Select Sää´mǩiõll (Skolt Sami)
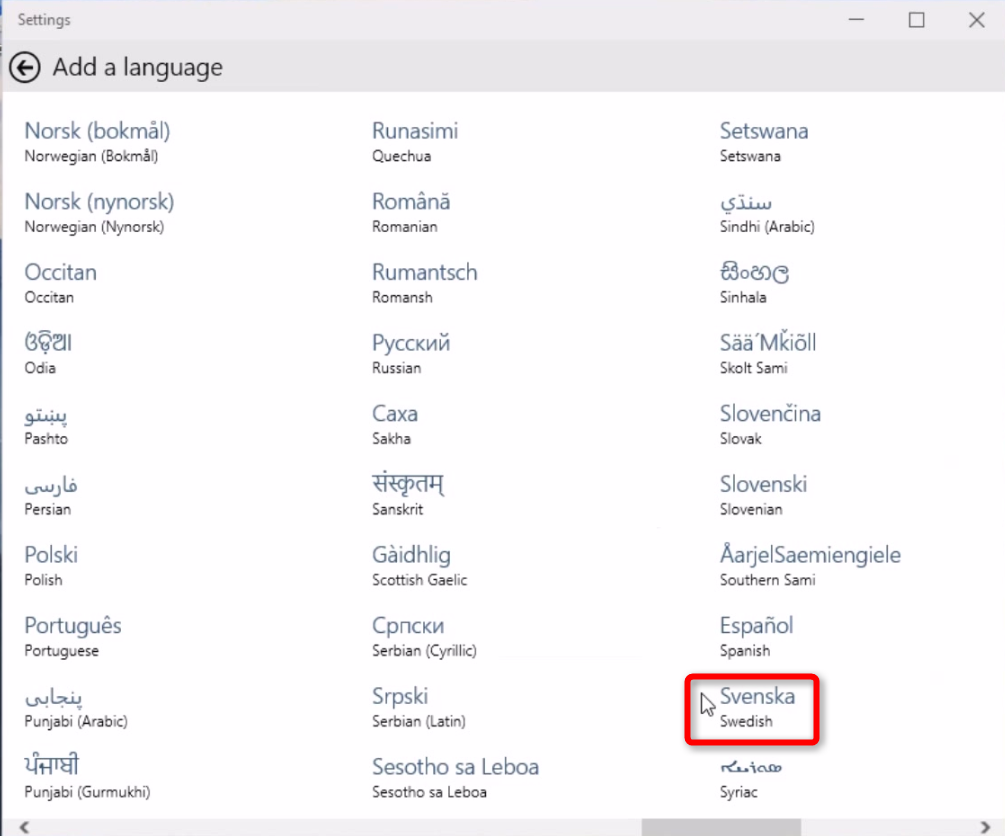Viewport: 1005px width, 836px height. pos(768,354)
